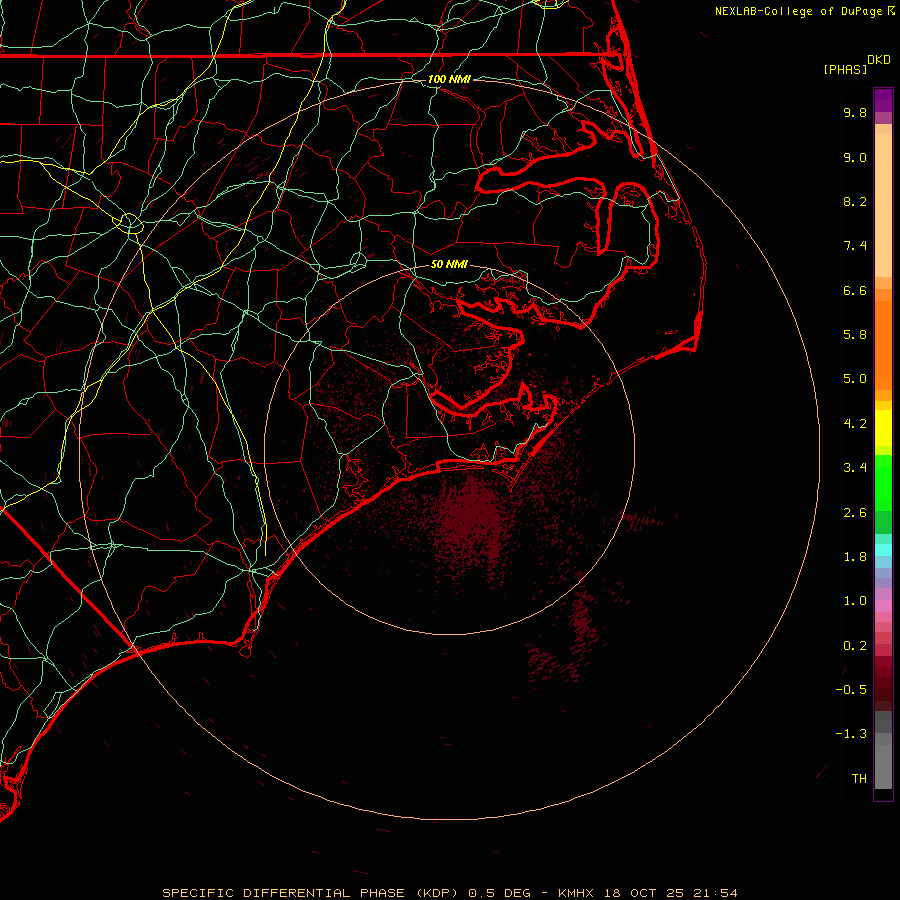Click the NEXLAB-College of DuPage label
Image resolution: width=900 pixels, height=900 pixels.
coord(798,11)
